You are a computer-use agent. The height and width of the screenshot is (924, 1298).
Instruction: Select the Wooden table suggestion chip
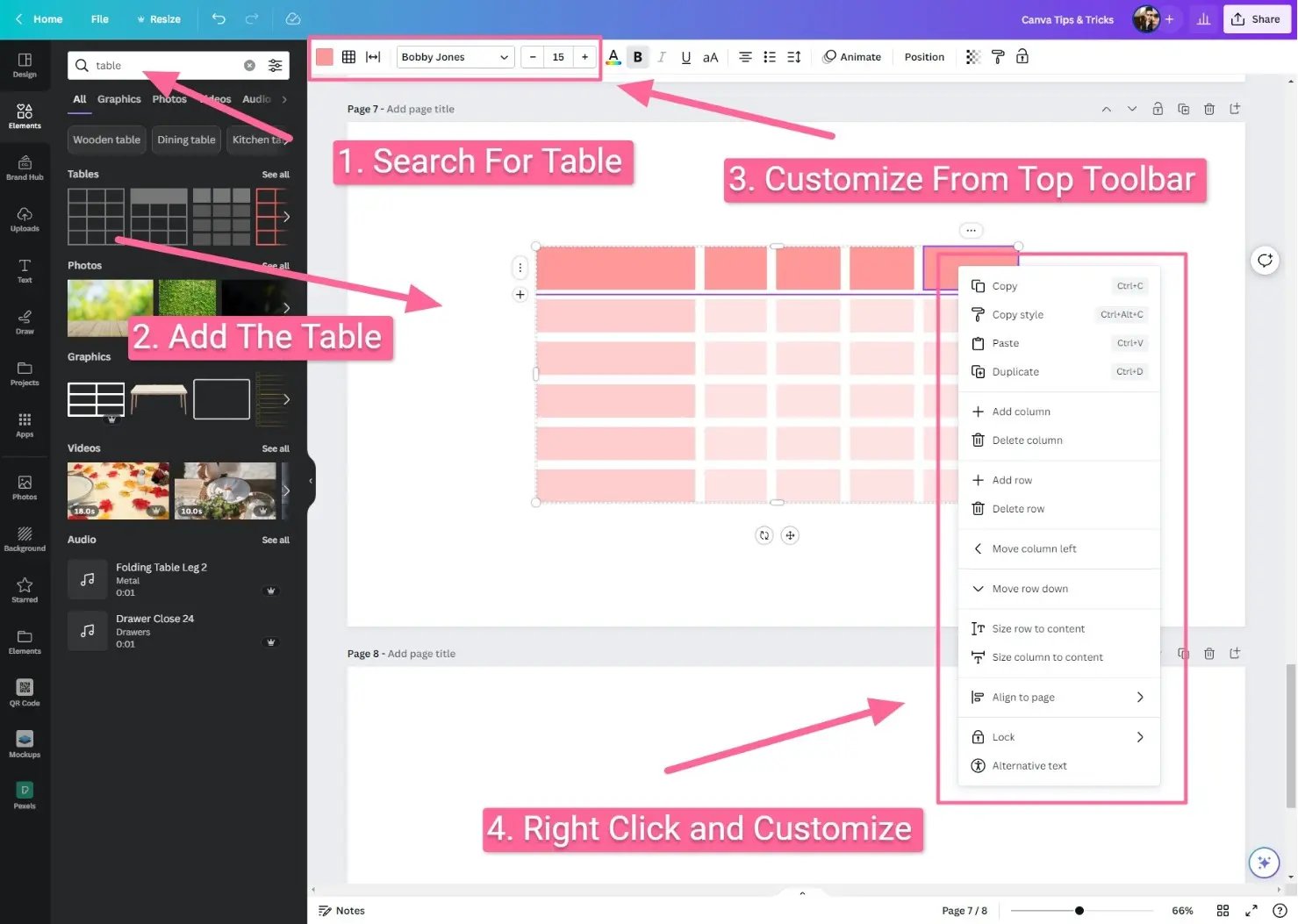coord(106,140)
